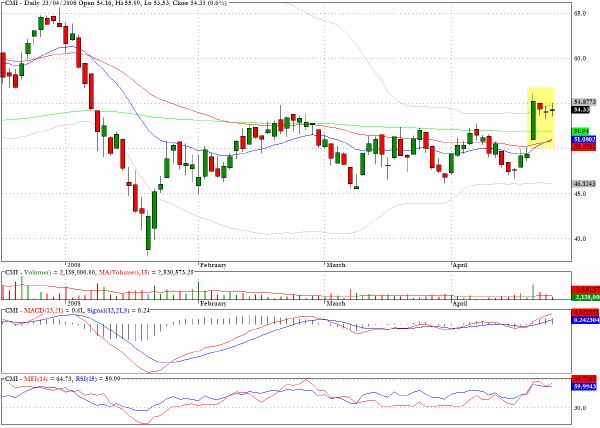The height and width of the screenshot is (428, 600).
Task: Click the red 50.8713 moving average label
Action: [584, 147]
